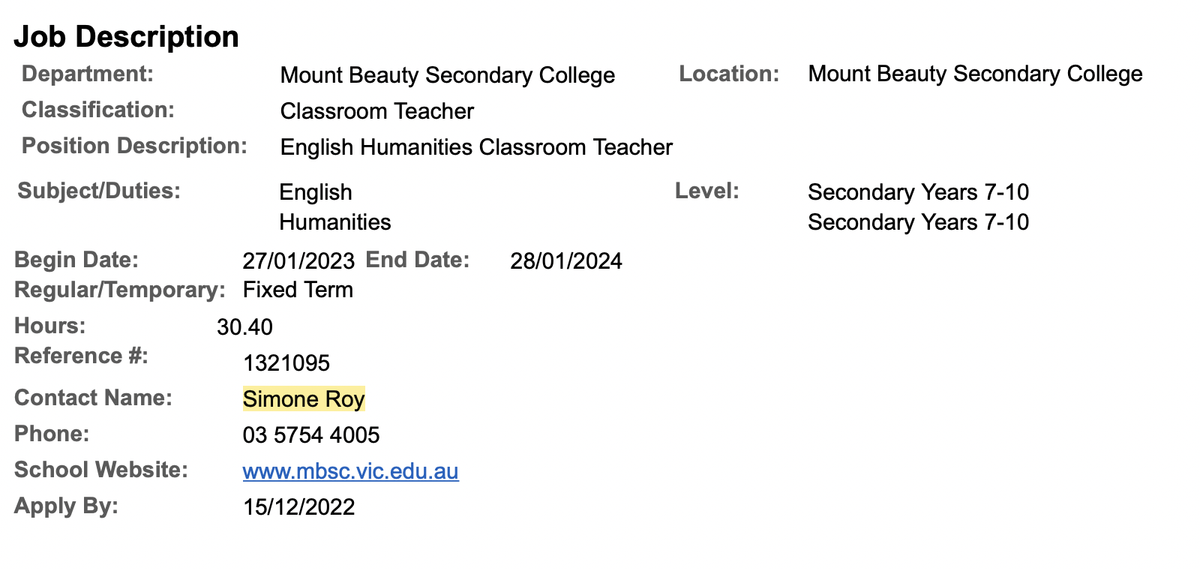Open the www.mbsc.vic.edu.au school website link
The image size is (1200, 569).
click(x=350, y=471)
